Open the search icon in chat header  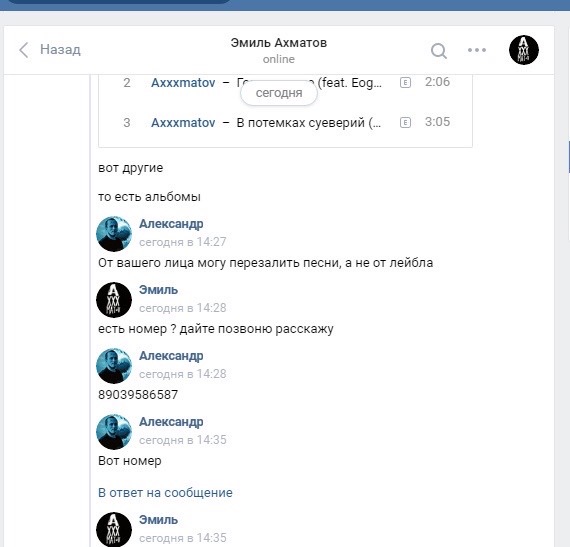[x=439, y=51]
